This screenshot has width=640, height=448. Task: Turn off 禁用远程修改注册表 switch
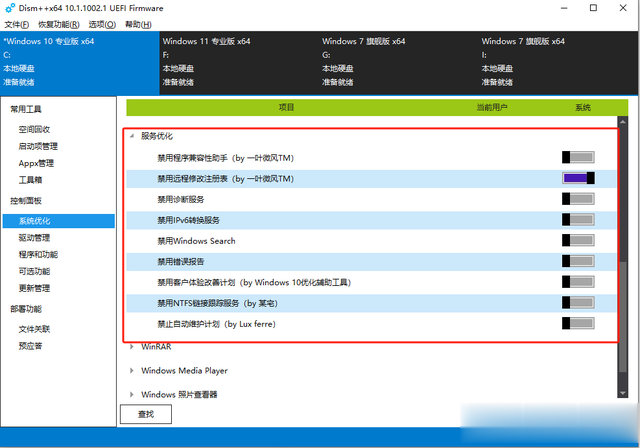pyautogui.click(x=578, y=178)
